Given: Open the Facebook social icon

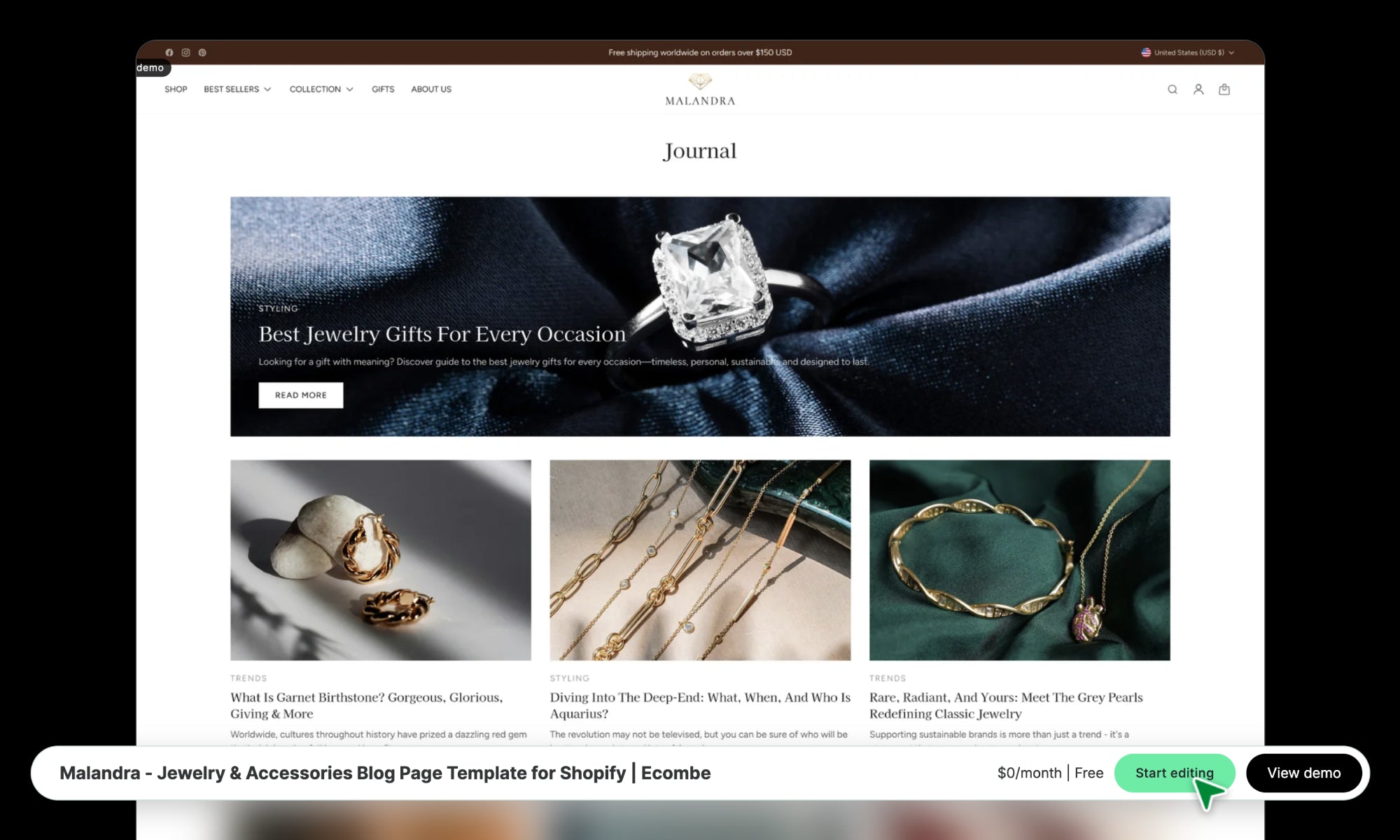Looking at the screenshot, I should point(169,52).
